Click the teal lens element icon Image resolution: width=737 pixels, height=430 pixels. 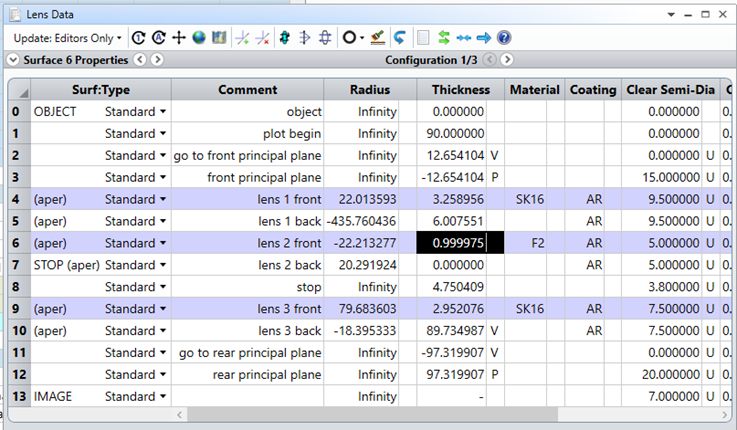[284, 38]
